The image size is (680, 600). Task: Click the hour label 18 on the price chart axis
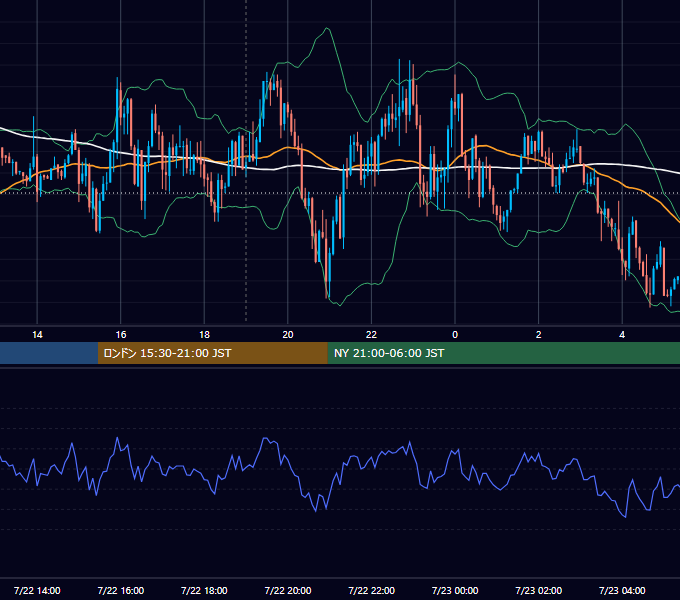point(204,335)
